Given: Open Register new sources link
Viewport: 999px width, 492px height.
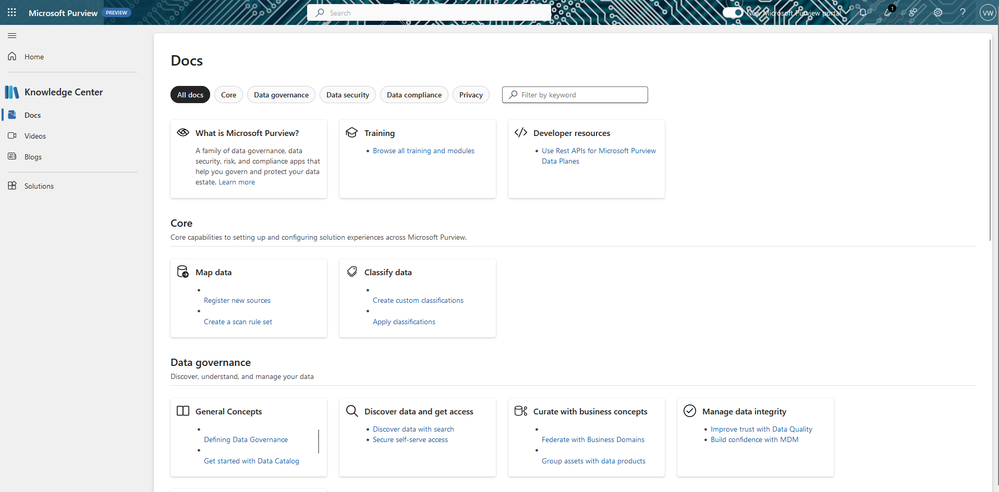Looking at the screenshot, I should (x=237, y=300).
